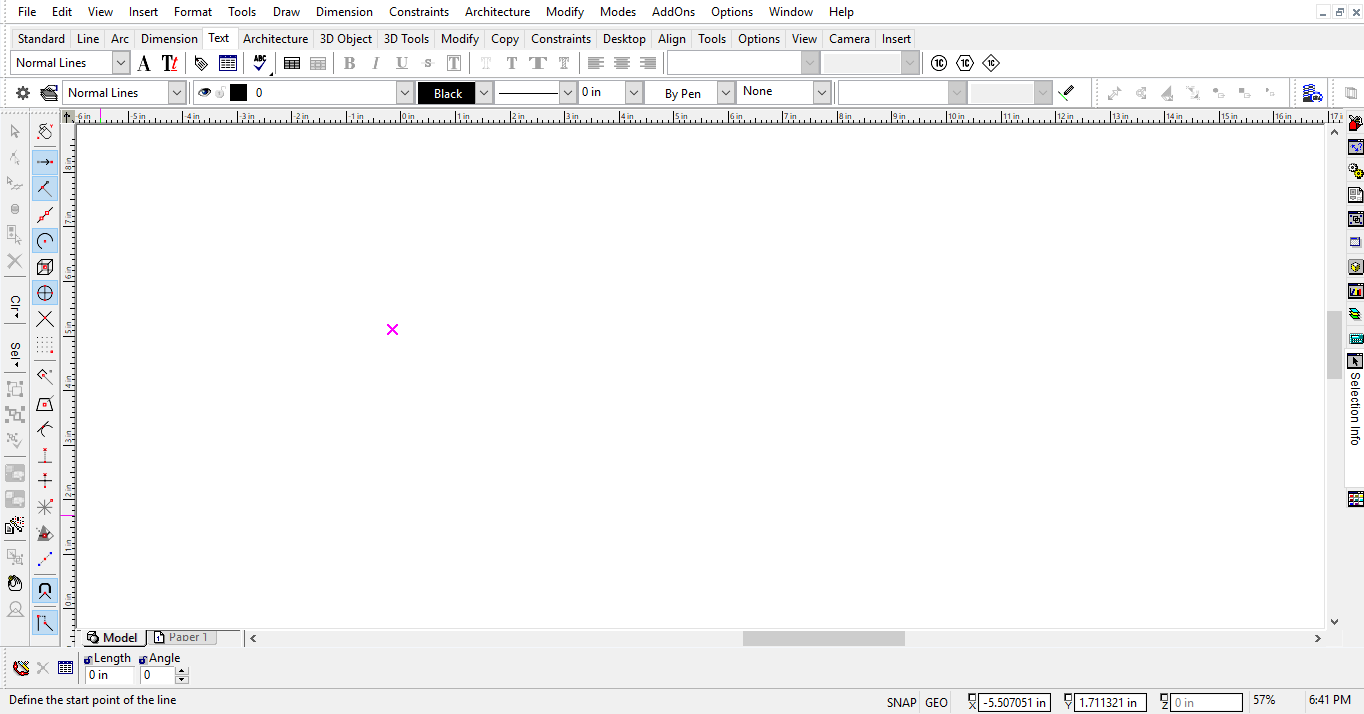Open the layers manager icon next to gear
This screenshot has width=1364, height=714.
click(48, 93)
